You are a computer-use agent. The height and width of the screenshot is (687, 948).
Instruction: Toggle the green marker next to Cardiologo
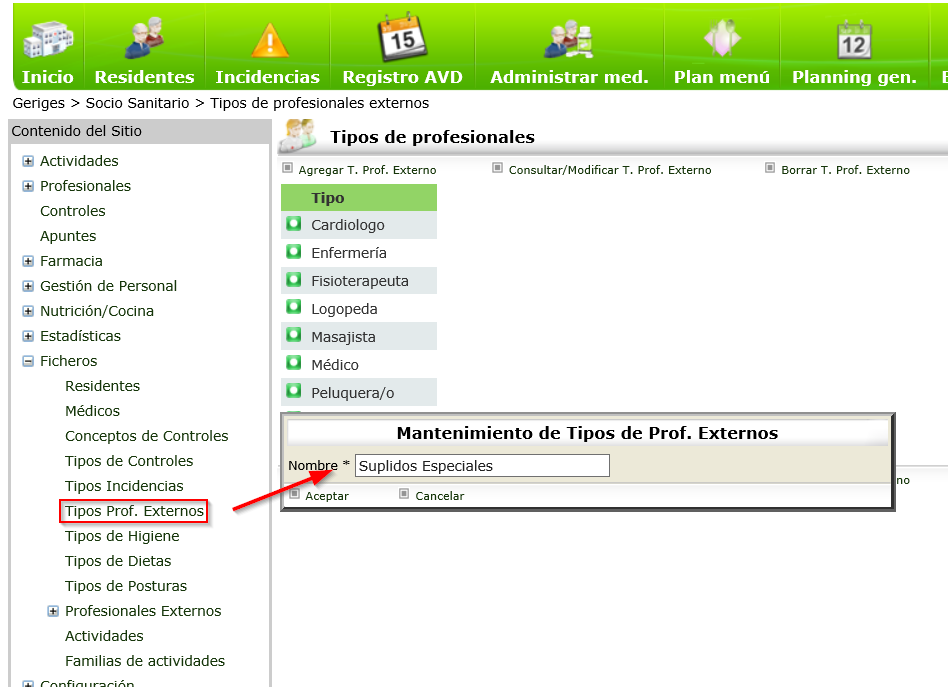293,225
